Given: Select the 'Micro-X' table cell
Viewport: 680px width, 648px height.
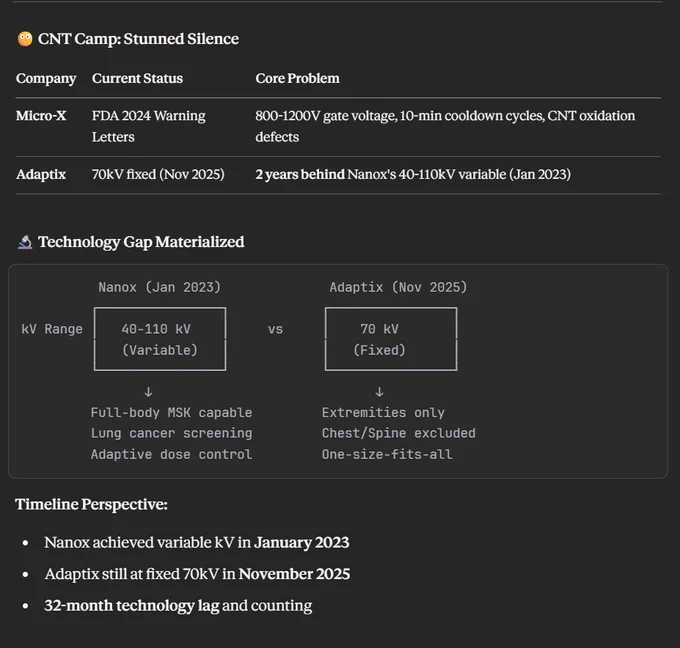Looking at the screenshot, I should (41, 116).
